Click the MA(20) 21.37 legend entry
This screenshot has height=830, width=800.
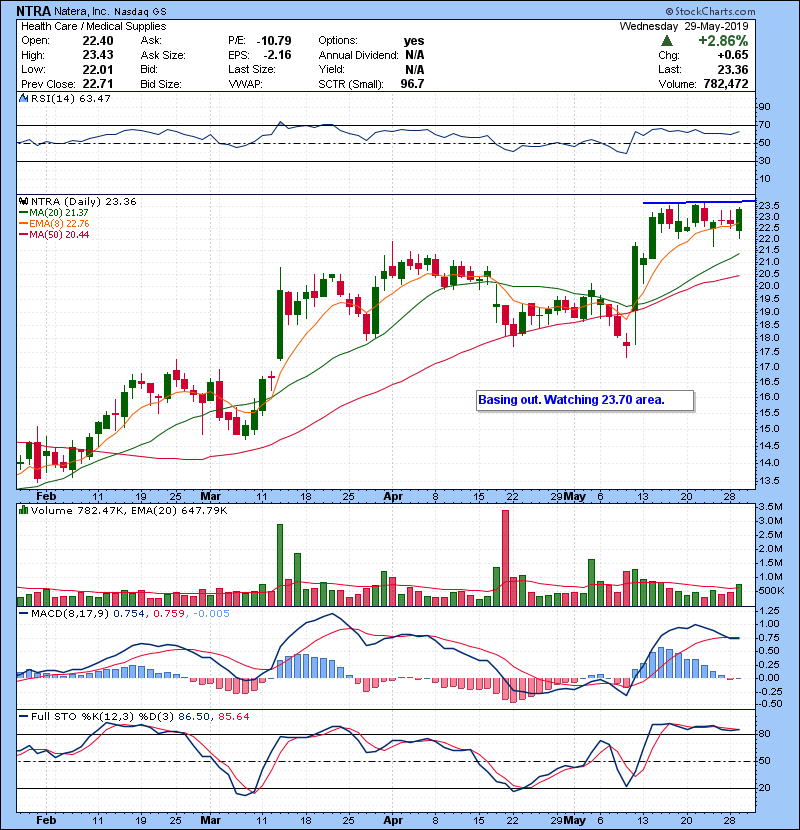coord(53,213)
